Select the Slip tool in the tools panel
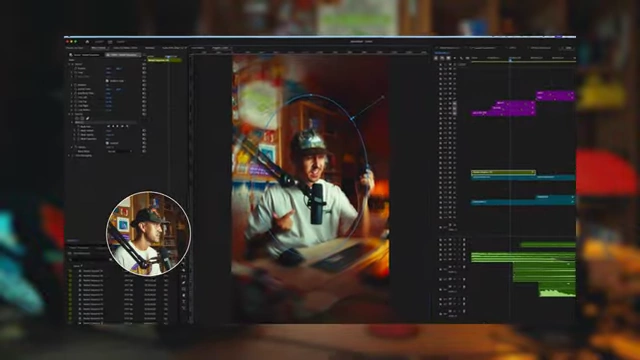 tap(183, 276)
